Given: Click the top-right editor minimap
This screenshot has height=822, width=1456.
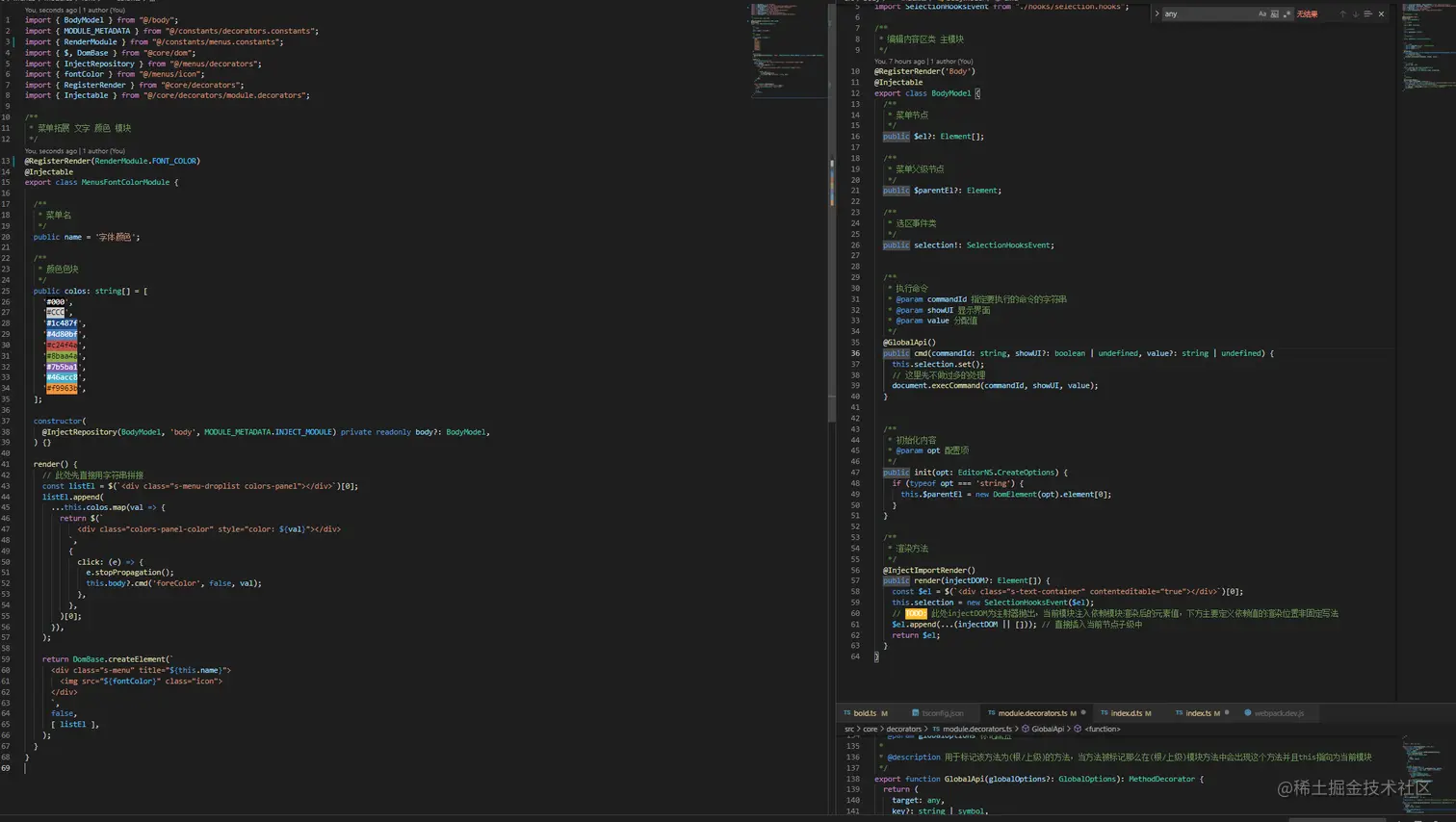Looking at the screenshot, I should (1428, 48).
